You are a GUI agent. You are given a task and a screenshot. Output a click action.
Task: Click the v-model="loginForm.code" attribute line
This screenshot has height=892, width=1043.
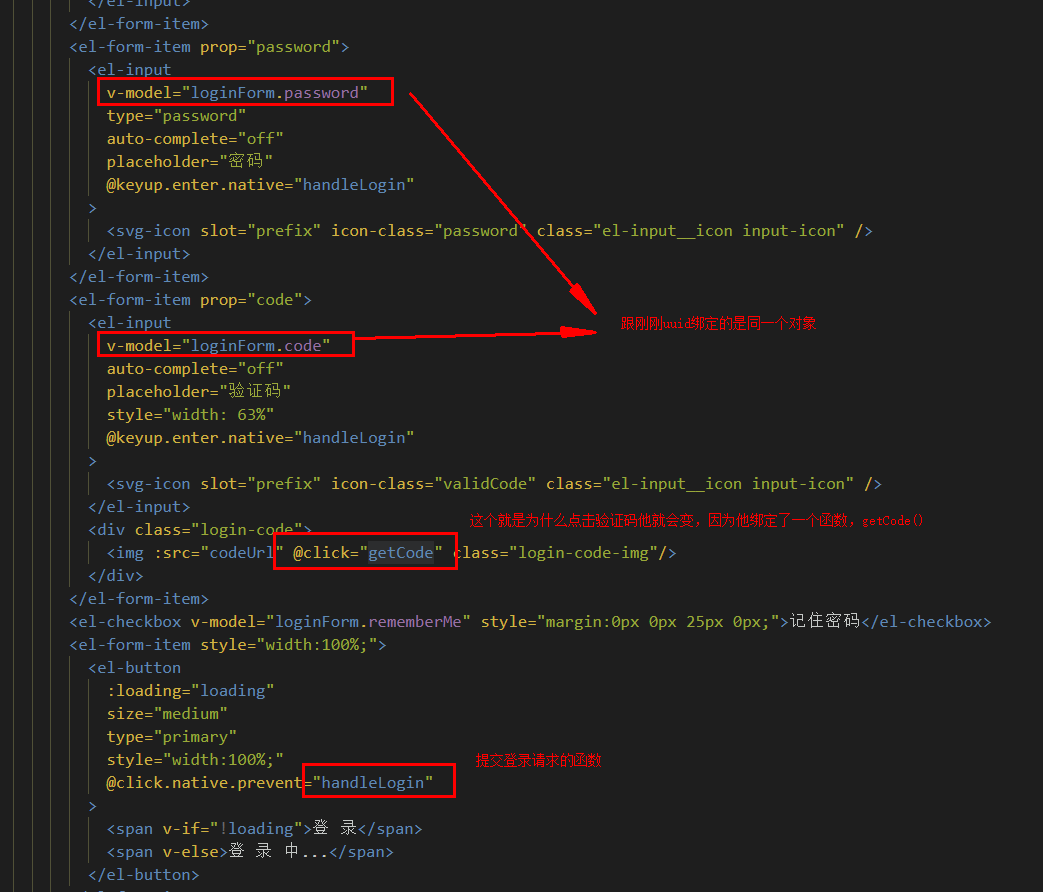[x=218, y=346]
